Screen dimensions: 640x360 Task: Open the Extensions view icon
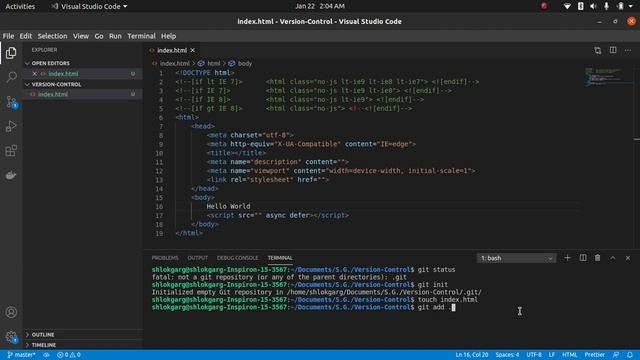(11, 151)
